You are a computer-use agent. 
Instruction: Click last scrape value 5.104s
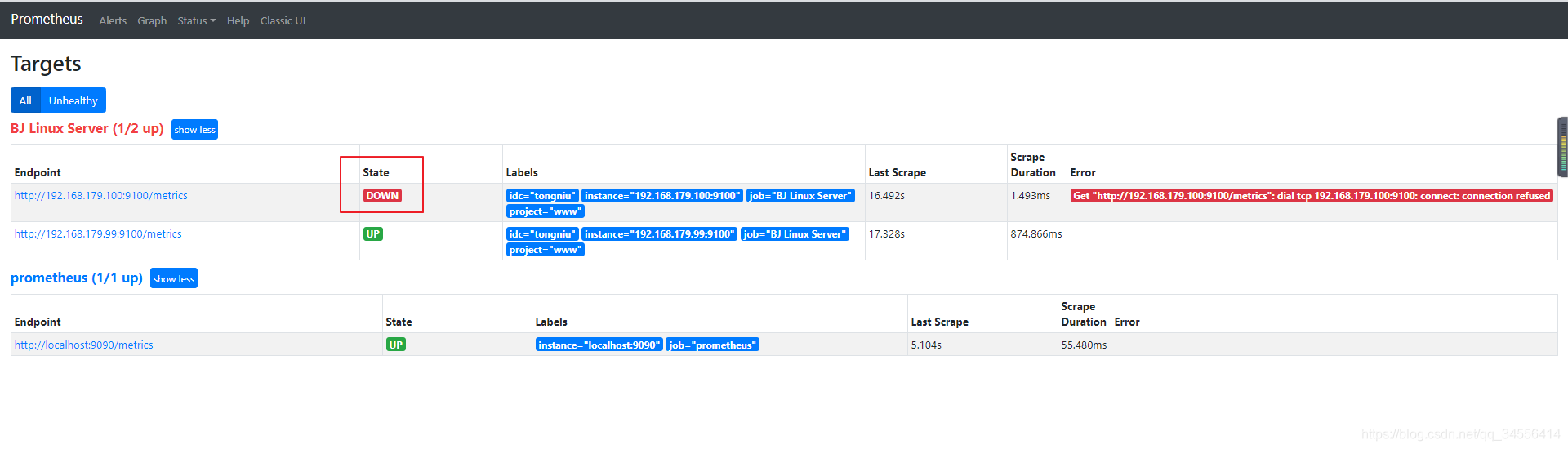(x=926, y=345)
